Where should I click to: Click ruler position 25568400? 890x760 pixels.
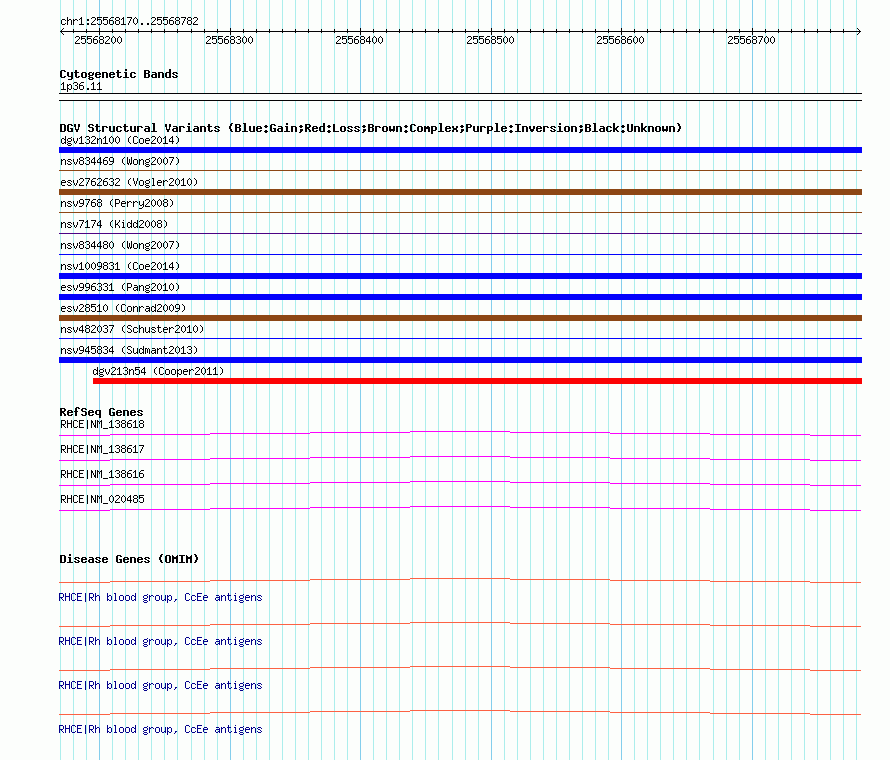click(x=359, y=40)
